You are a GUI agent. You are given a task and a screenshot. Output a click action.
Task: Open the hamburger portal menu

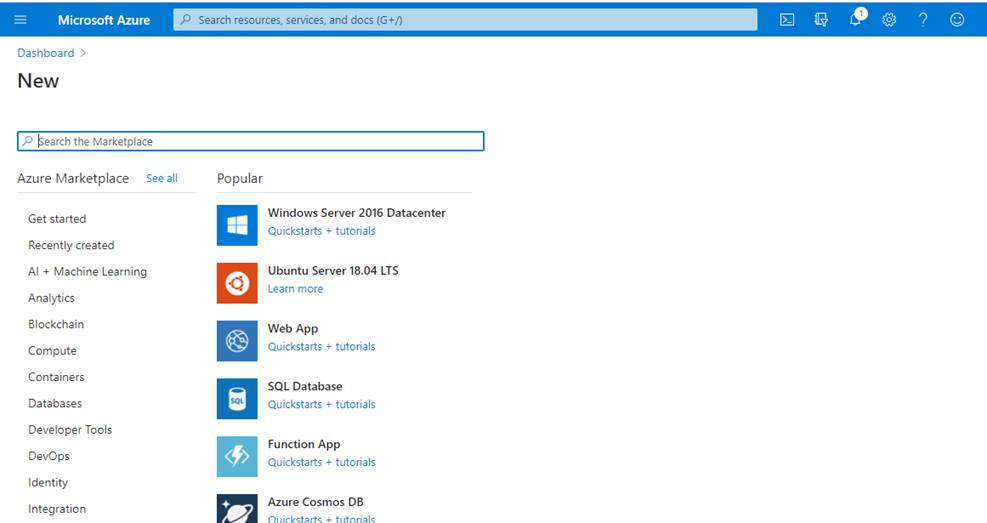pos(20,20)
